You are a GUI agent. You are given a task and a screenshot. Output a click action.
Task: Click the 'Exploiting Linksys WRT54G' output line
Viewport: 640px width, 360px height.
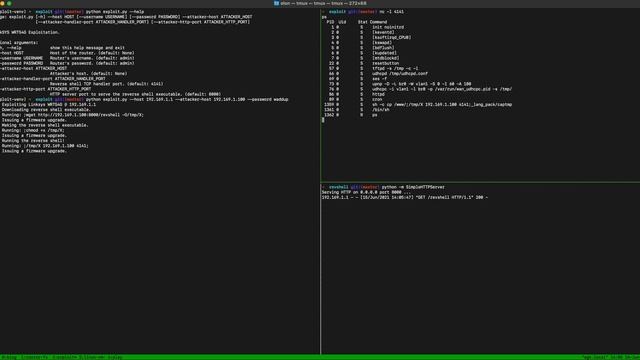coord(49,104)
